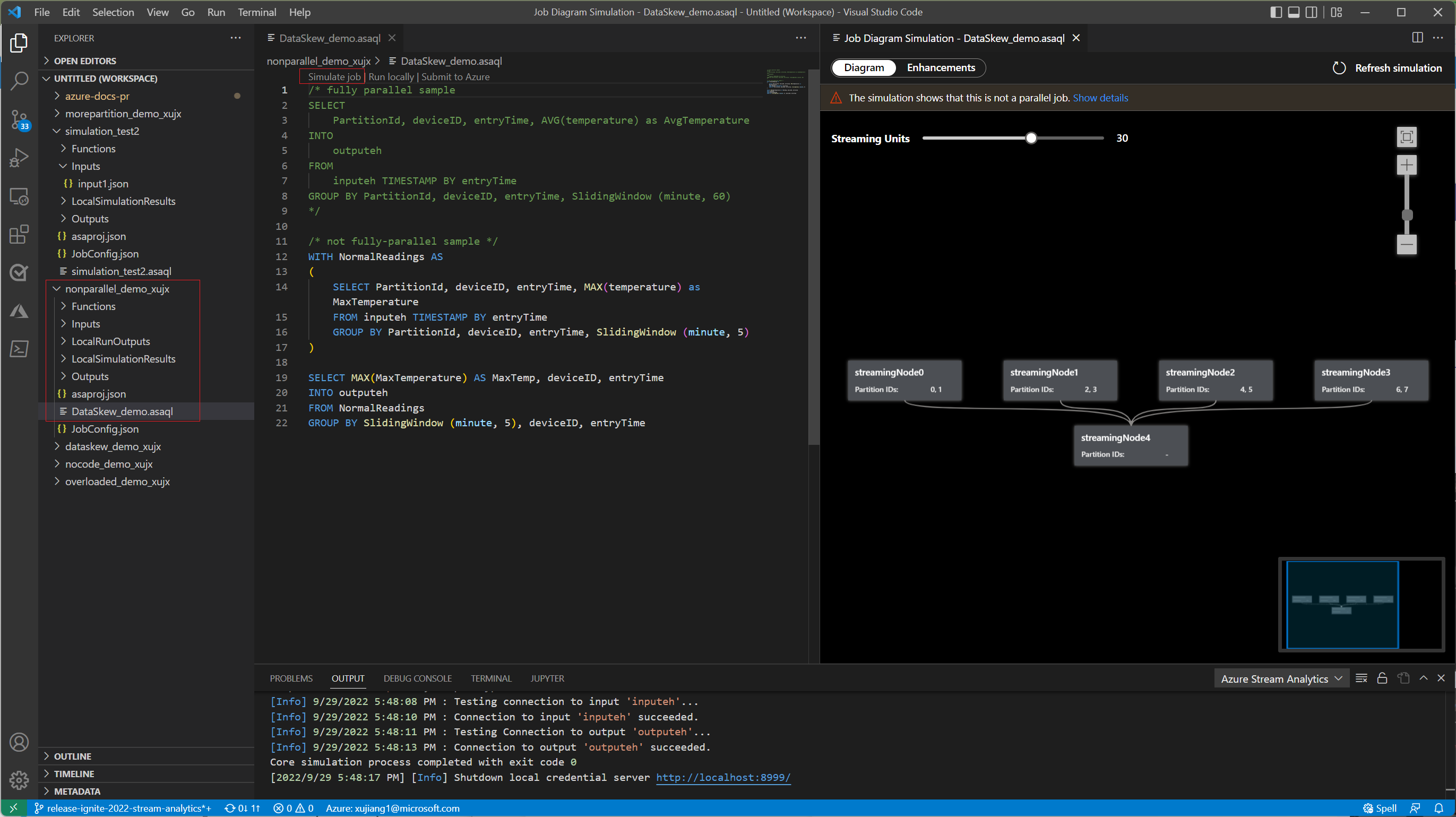Screen dimensions: 1456x817
Task: Click the Show details link
Action: (1100, 98)
